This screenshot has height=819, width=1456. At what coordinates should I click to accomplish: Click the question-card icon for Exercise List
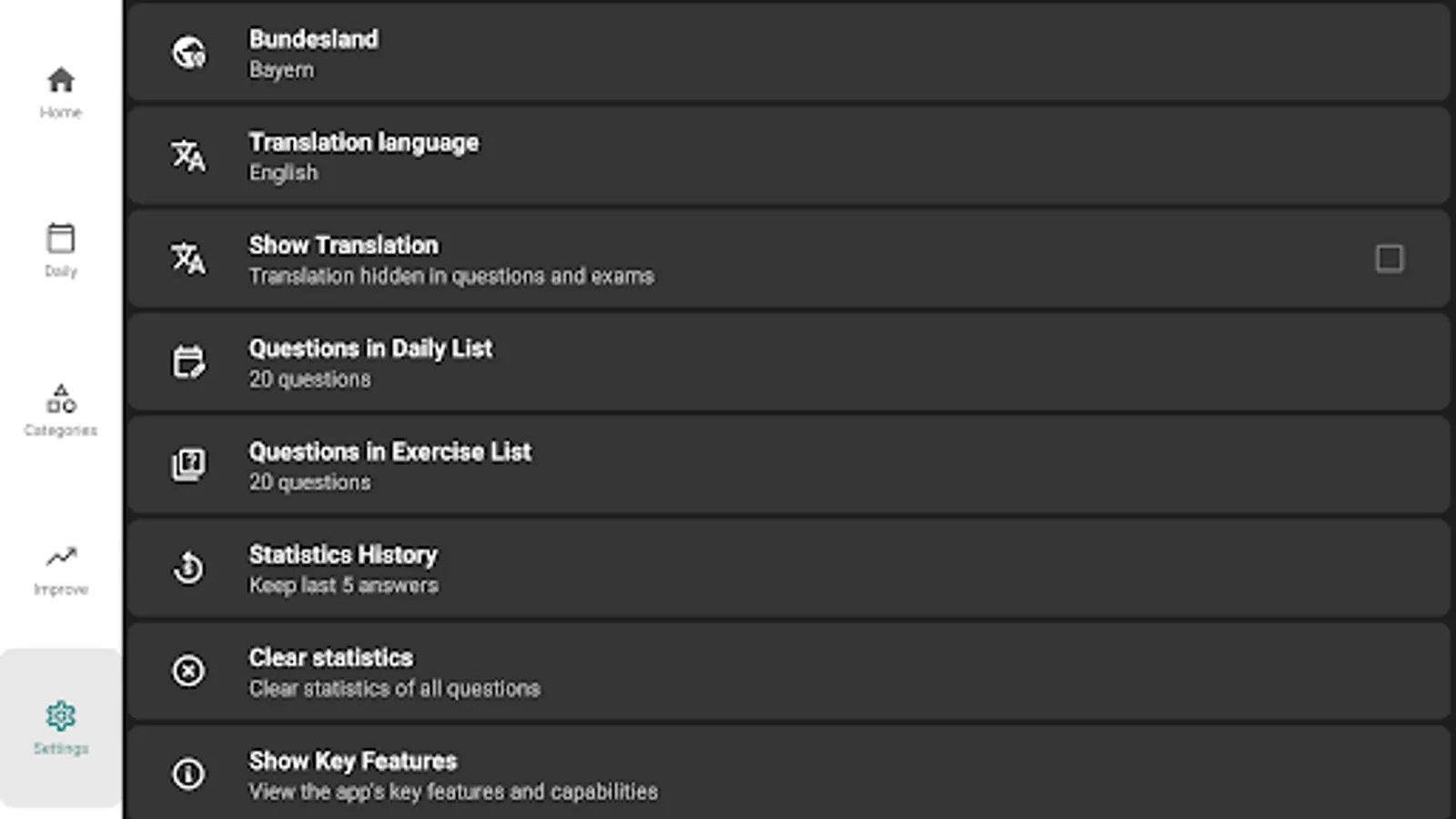pos(188,464)
